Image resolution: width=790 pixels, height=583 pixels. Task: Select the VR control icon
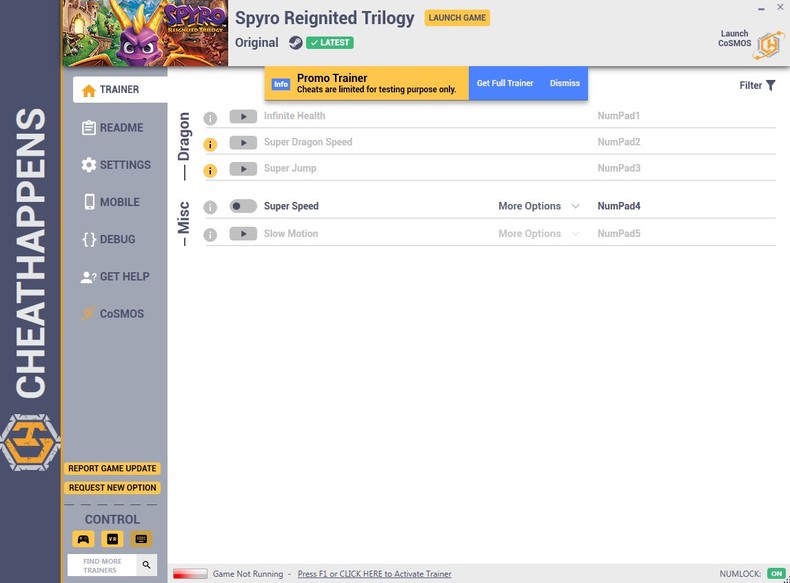tap(112, 539)
